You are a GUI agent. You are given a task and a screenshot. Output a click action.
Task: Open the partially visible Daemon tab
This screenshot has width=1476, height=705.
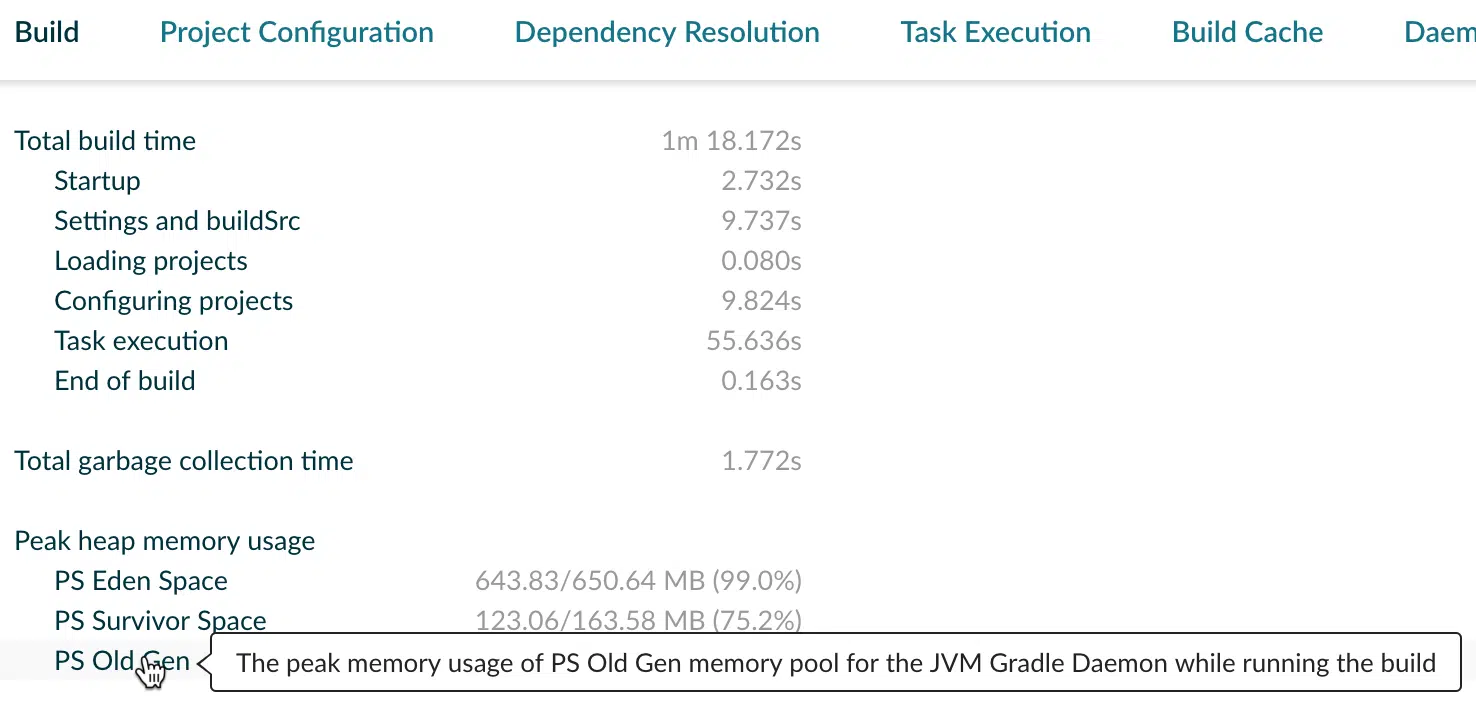point(1439,32)
